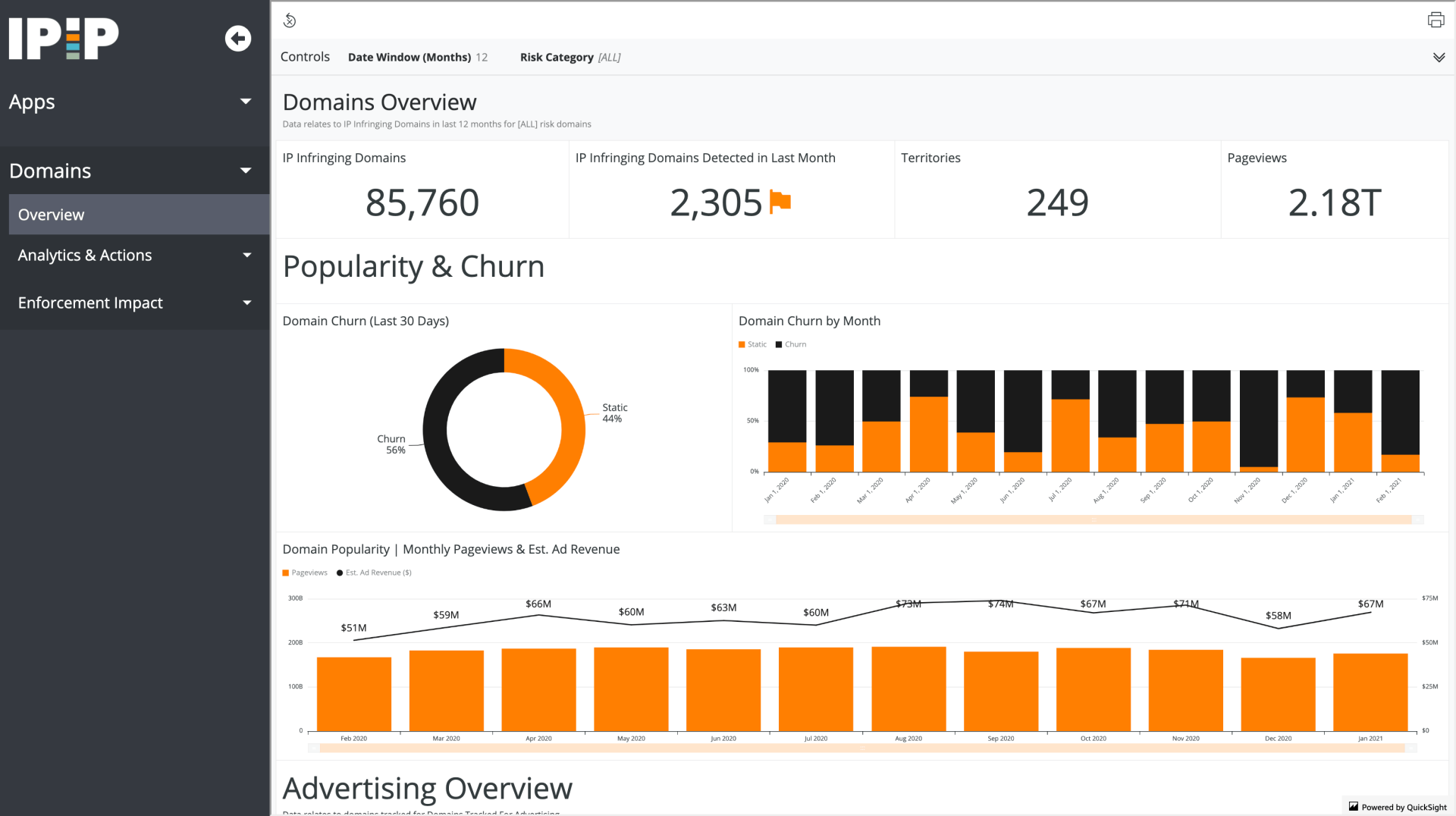Expand Analytics & Actions submenu arrow

(x=247, y=256)
